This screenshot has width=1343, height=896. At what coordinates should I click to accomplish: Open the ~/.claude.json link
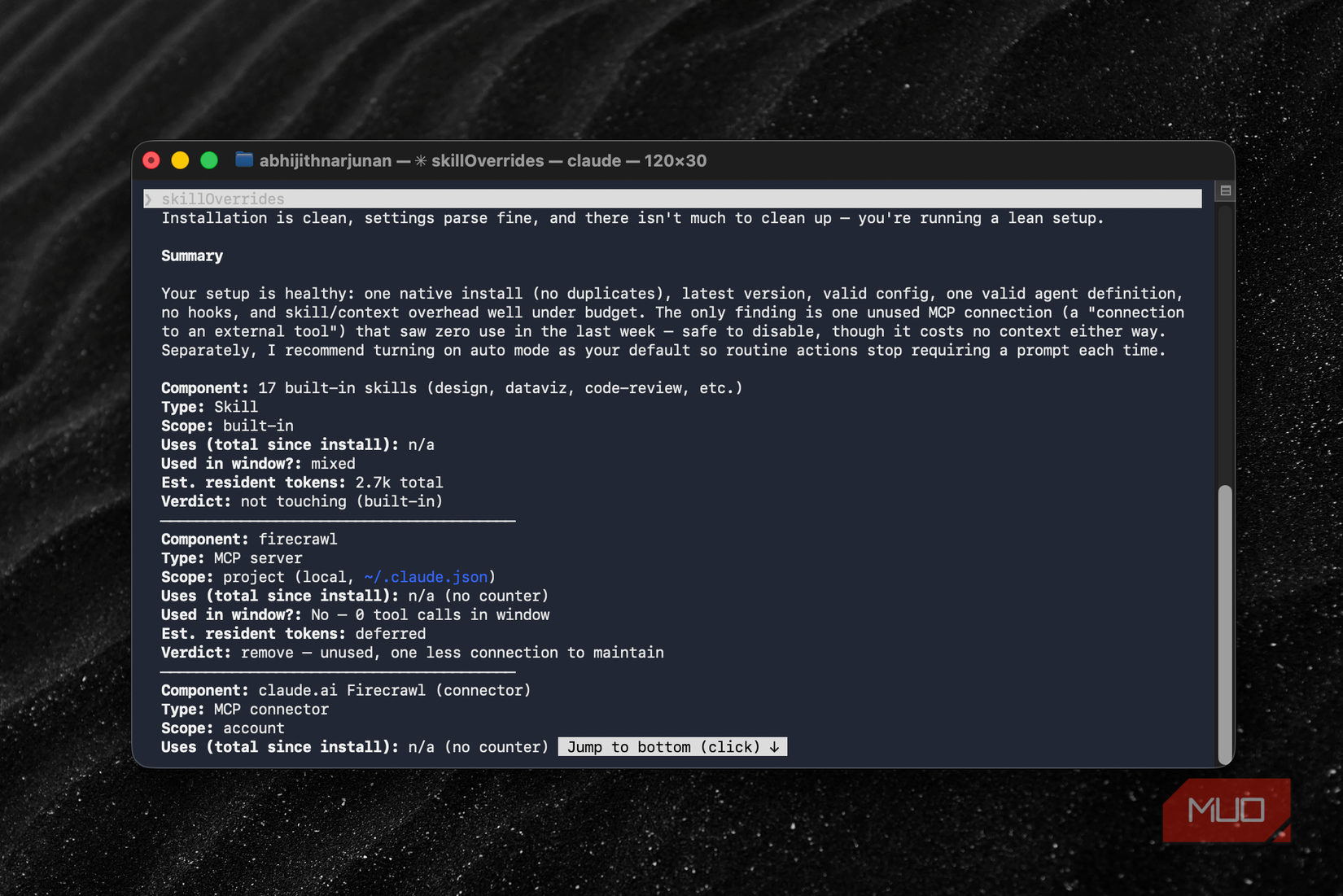coord(426,577)
